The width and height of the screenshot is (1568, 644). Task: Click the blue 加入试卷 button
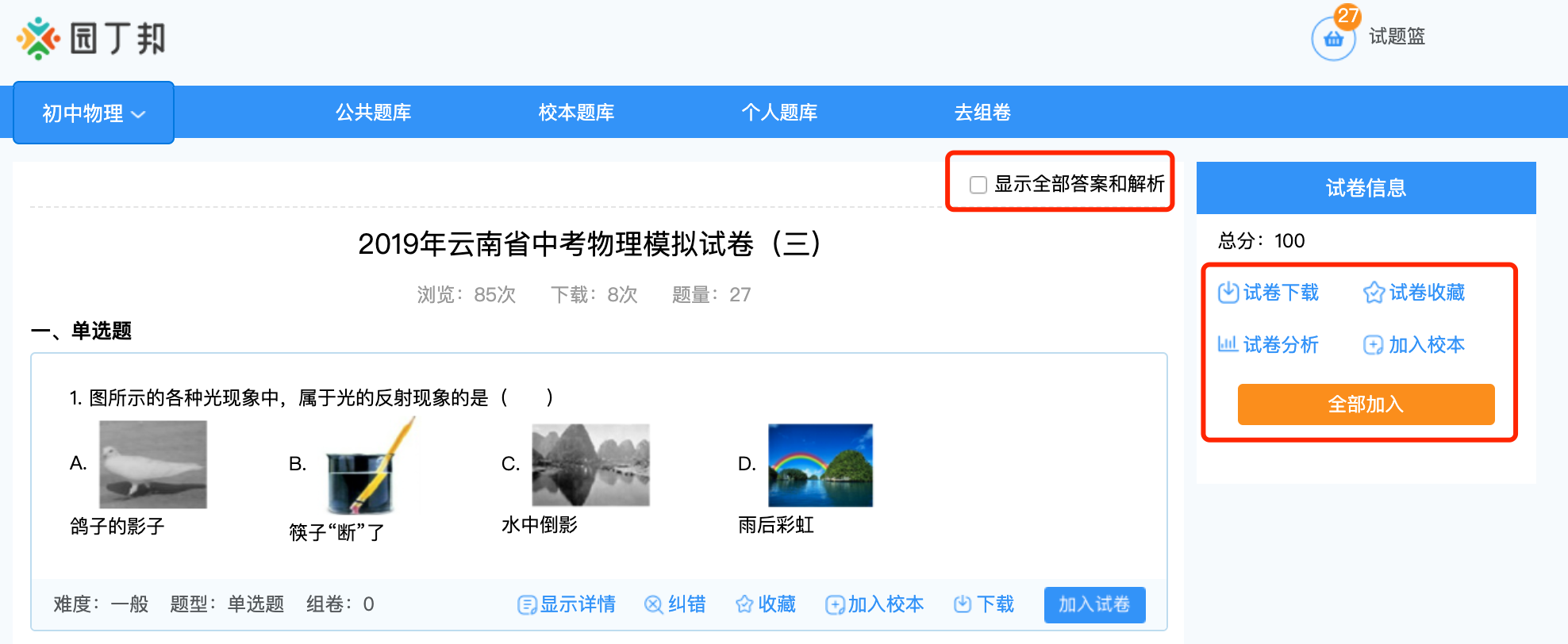point(1094,604)
